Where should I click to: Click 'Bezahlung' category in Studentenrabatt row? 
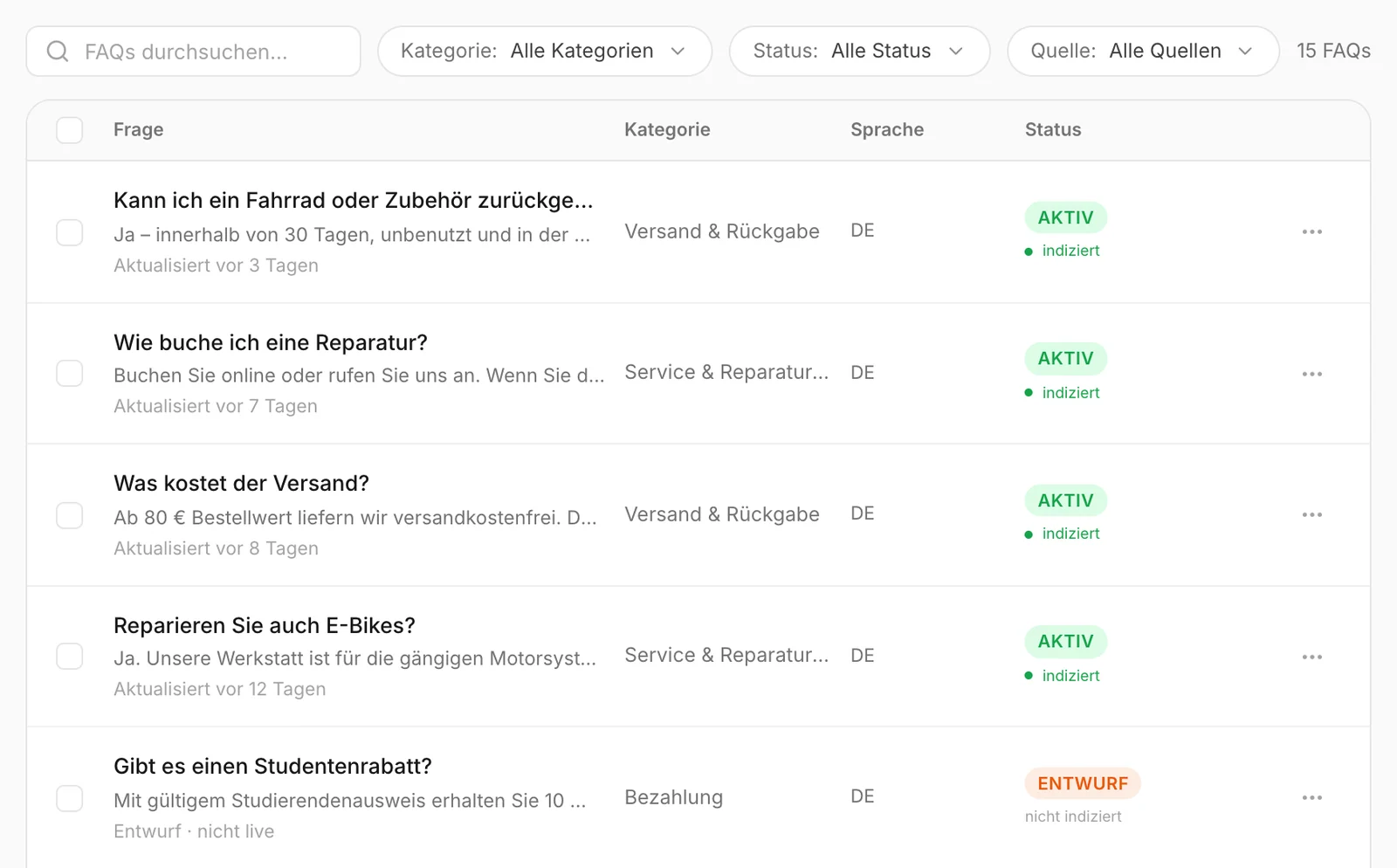tap(674, 798)
